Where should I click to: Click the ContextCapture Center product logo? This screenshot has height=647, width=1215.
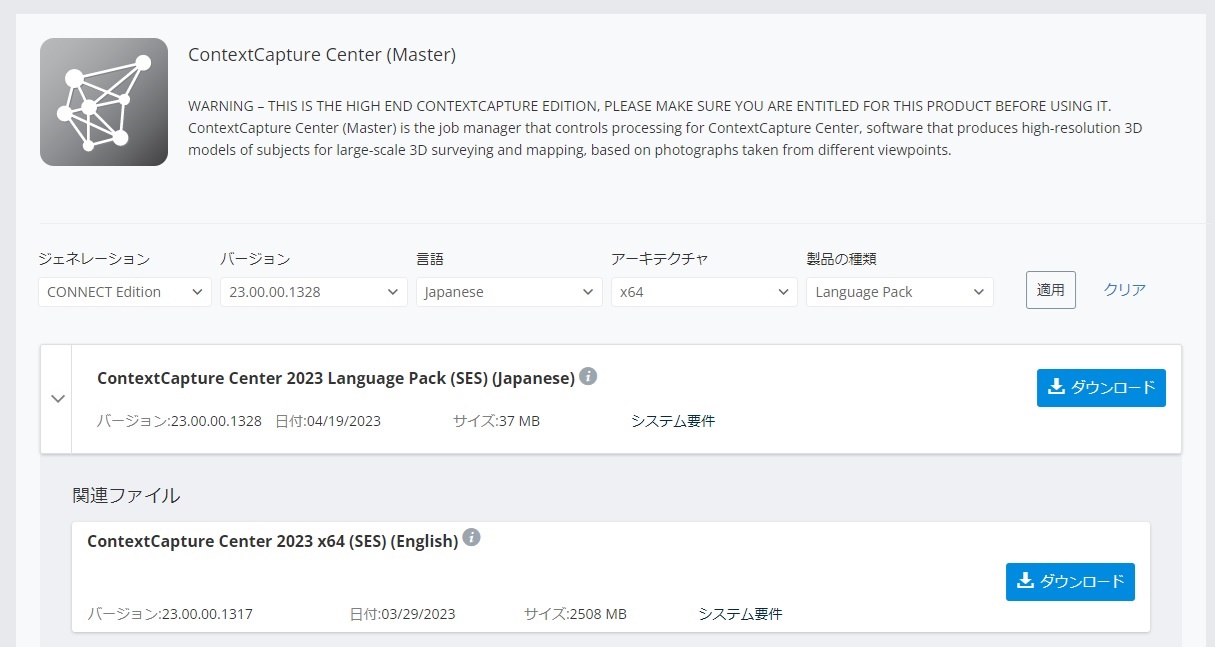click(104, 102)
